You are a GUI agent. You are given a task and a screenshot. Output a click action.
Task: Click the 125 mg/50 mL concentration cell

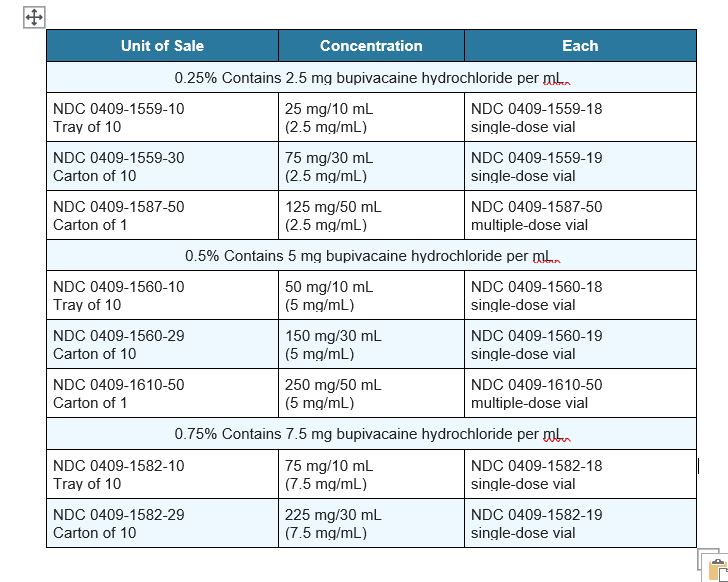point(371,216)
